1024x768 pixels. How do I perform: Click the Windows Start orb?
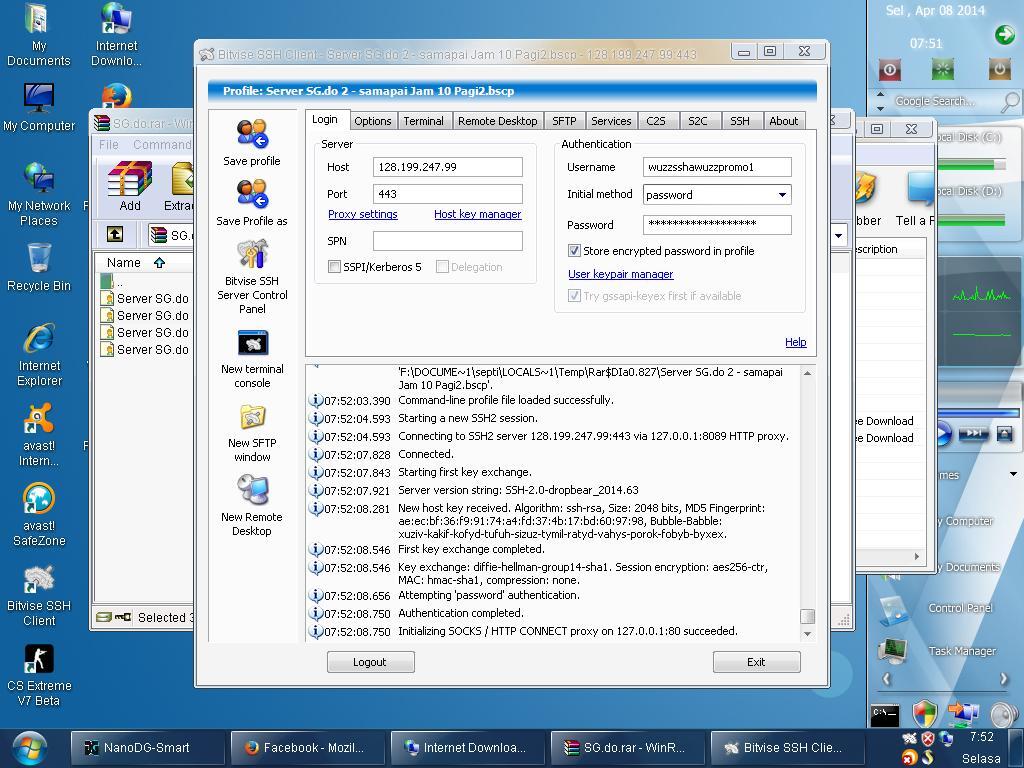pos(29,748)
